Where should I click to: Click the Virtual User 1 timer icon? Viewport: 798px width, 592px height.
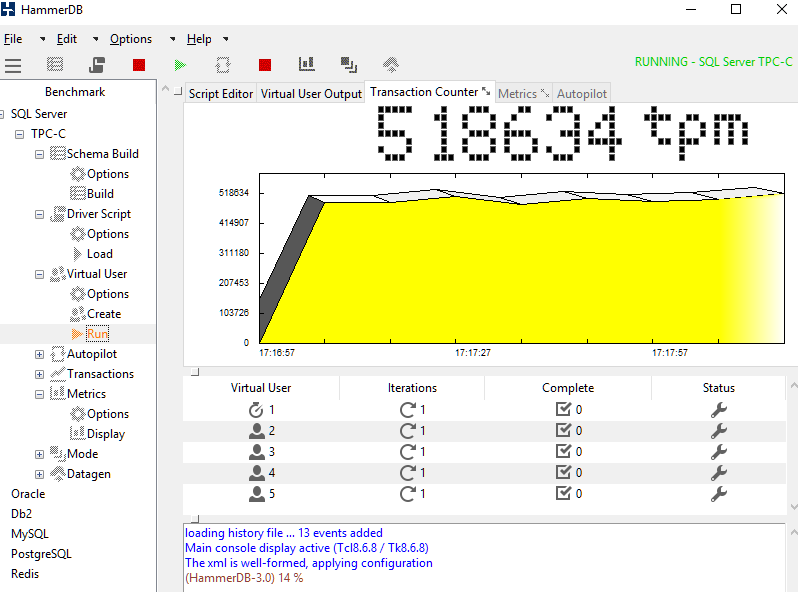(256, 410)
